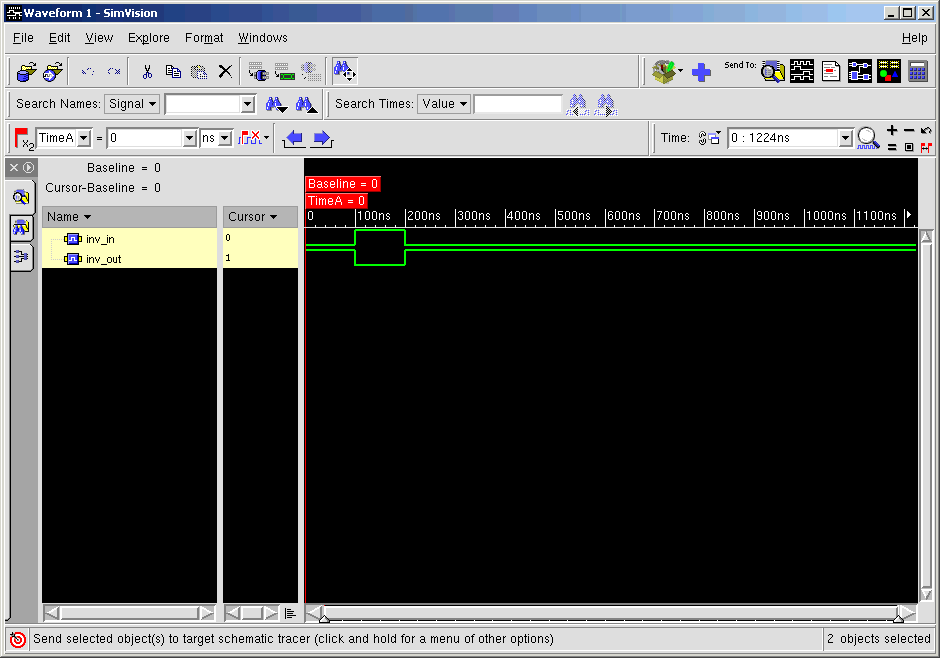Open the View menu
Screen dimensions: 940x658
(x=99, y=38)
